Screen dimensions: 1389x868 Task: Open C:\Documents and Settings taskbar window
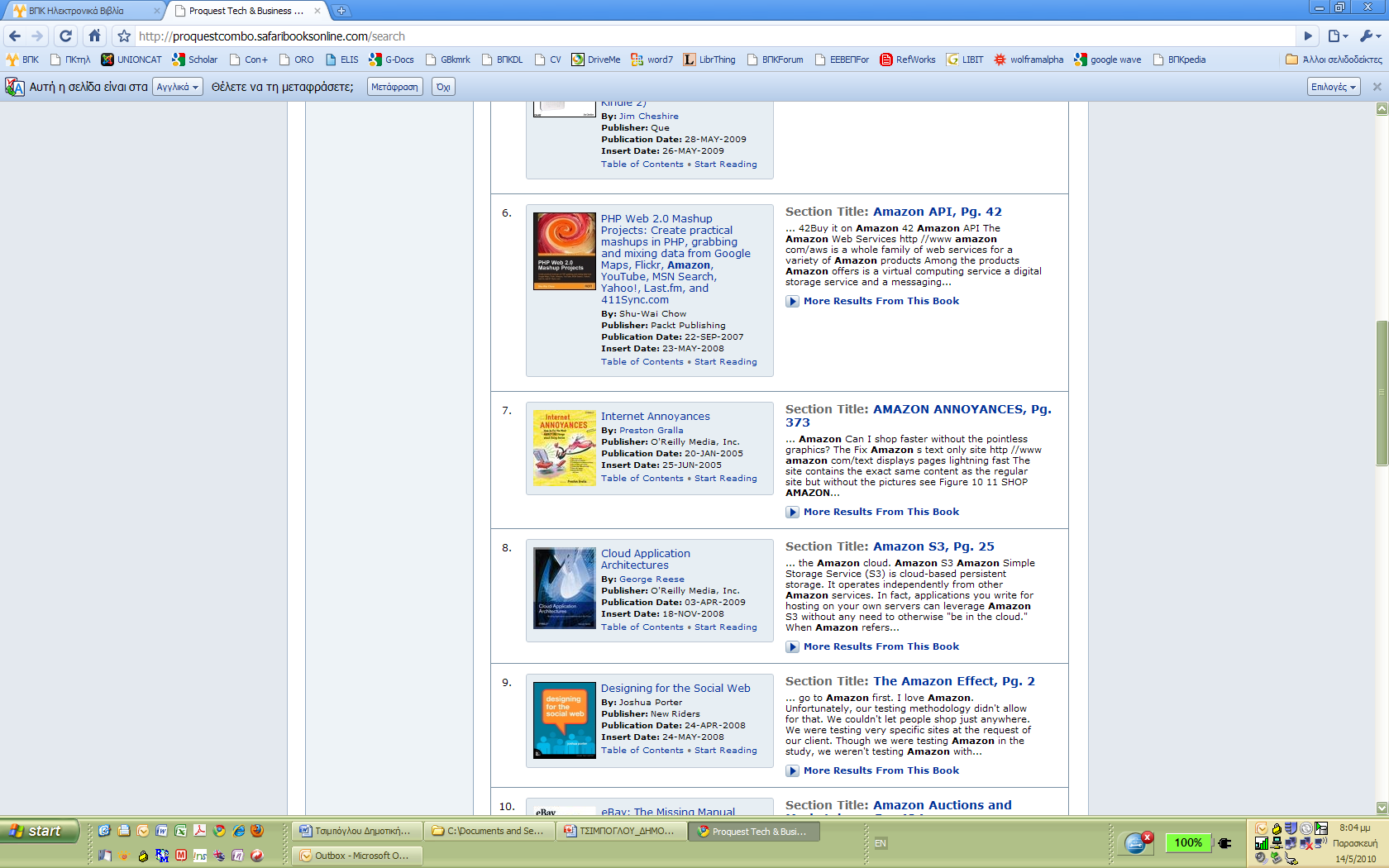pyautogui.click(x=489, y=832)
